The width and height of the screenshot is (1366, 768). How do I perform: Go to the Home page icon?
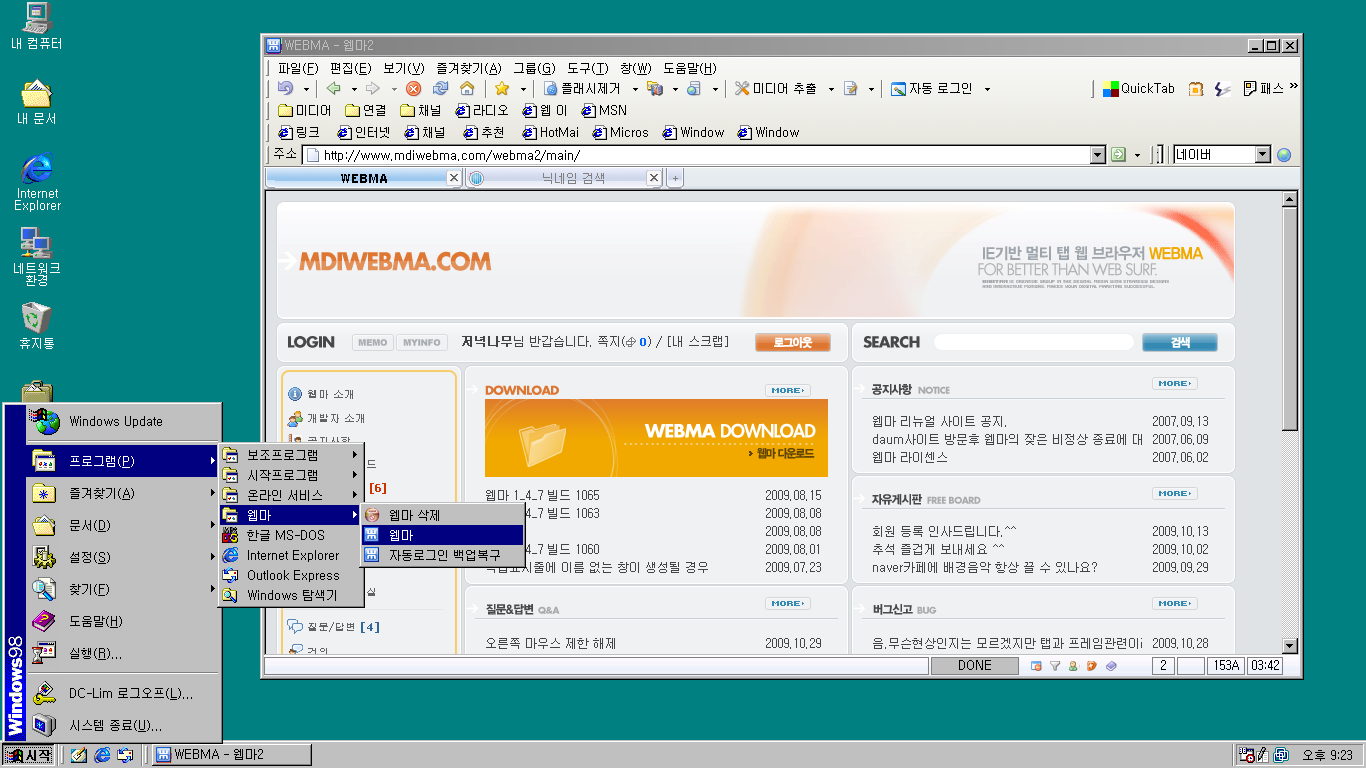point(466,89)
